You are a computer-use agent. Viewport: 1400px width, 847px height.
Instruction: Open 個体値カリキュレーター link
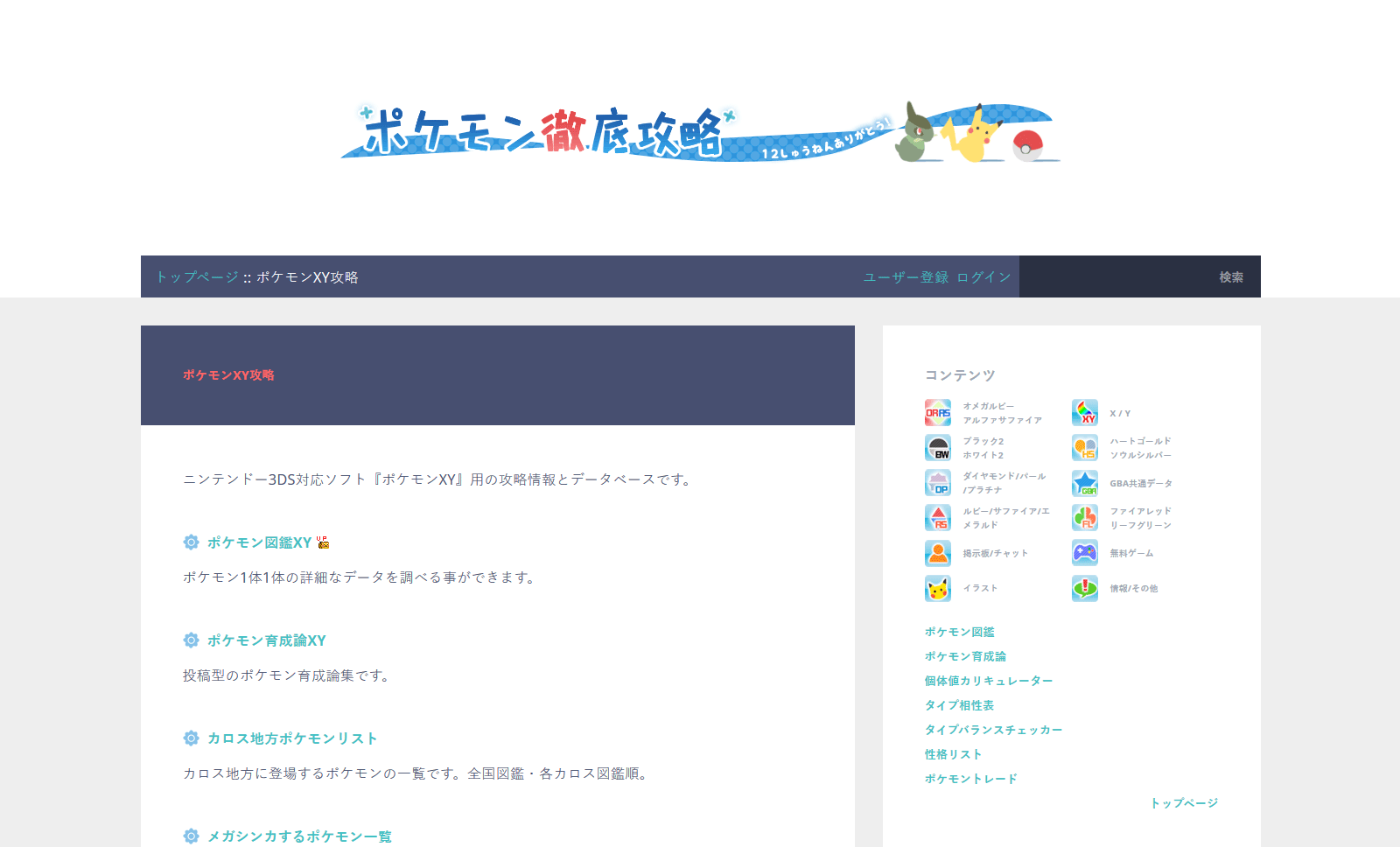pyautogui.click(x=989, y=681)
